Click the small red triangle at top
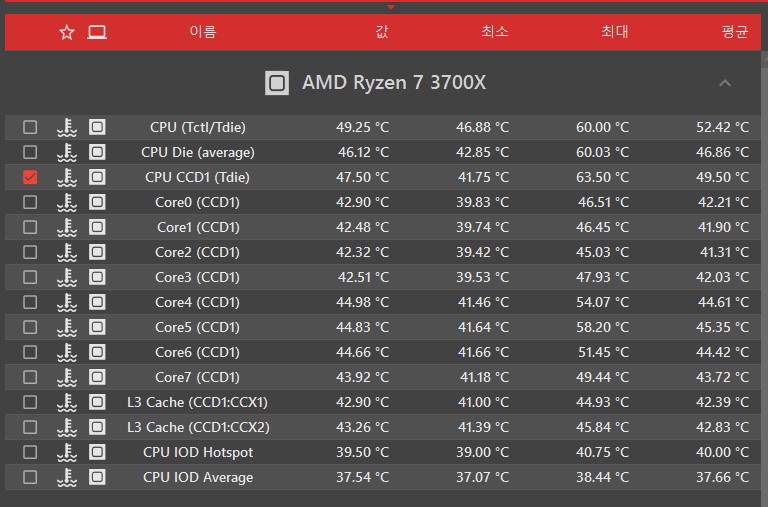The height and width of the screenshot is (507, 768). (x=390, y=7)
